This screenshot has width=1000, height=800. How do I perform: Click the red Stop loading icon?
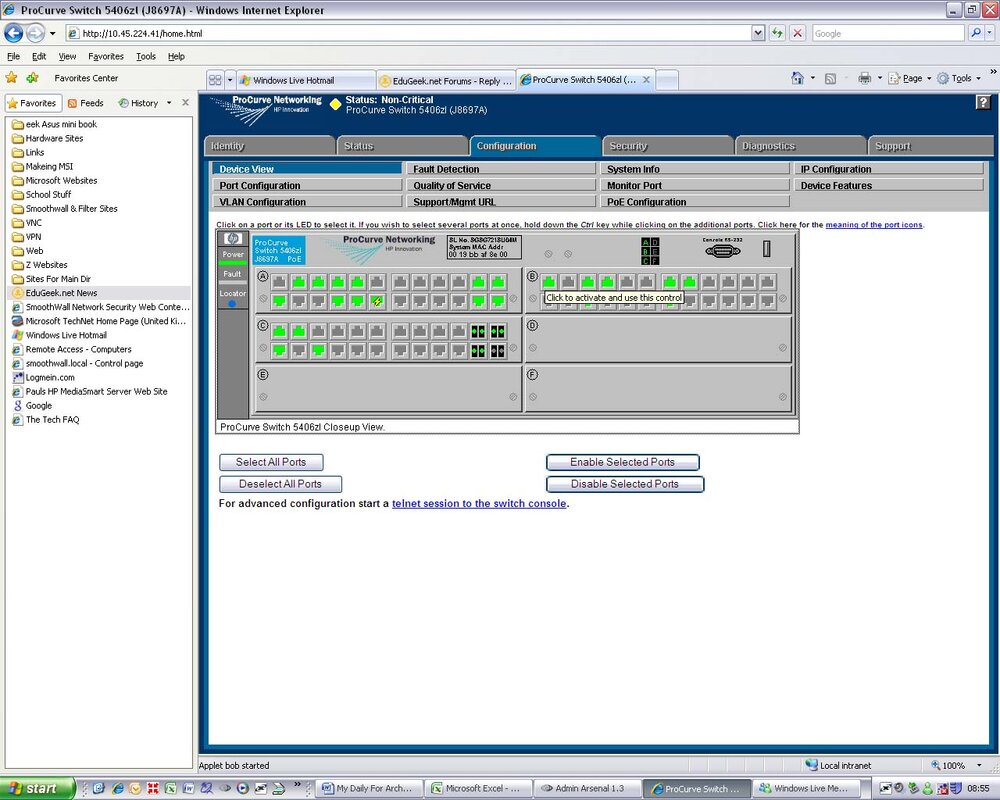(797, 33)
